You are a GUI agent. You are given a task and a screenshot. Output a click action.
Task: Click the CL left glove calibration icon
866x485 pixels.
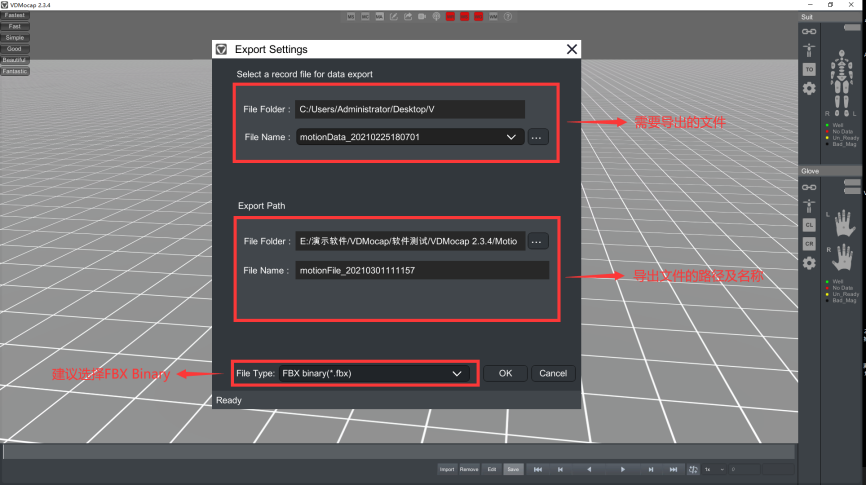(809, 225)
